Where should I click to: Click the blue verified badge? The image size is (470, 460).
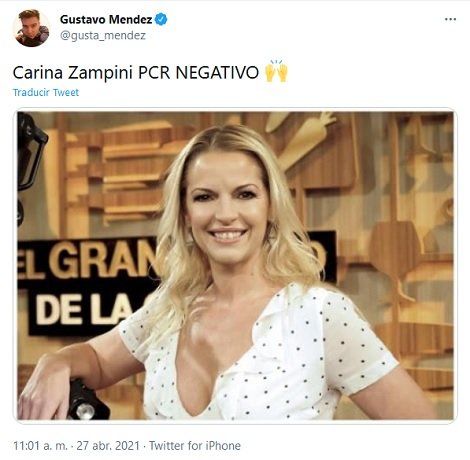point(161,20)
